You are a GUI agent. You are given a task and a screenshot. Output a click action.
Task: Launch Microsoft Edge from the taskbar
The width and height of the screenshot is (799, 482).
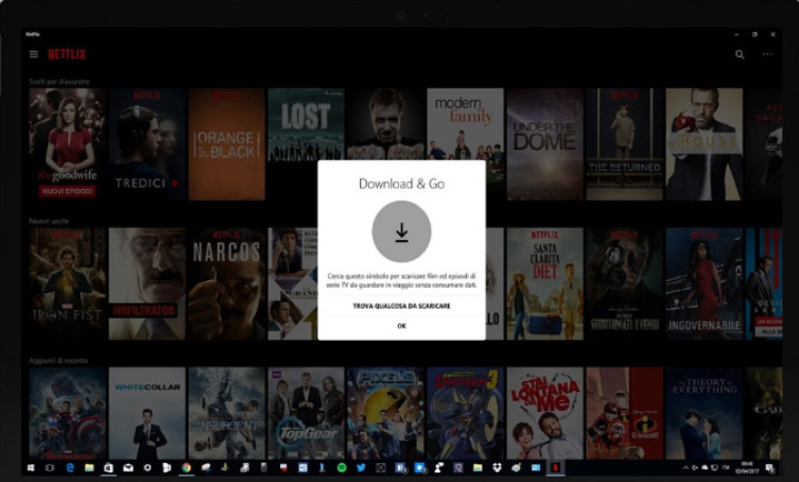pos(70,468)
